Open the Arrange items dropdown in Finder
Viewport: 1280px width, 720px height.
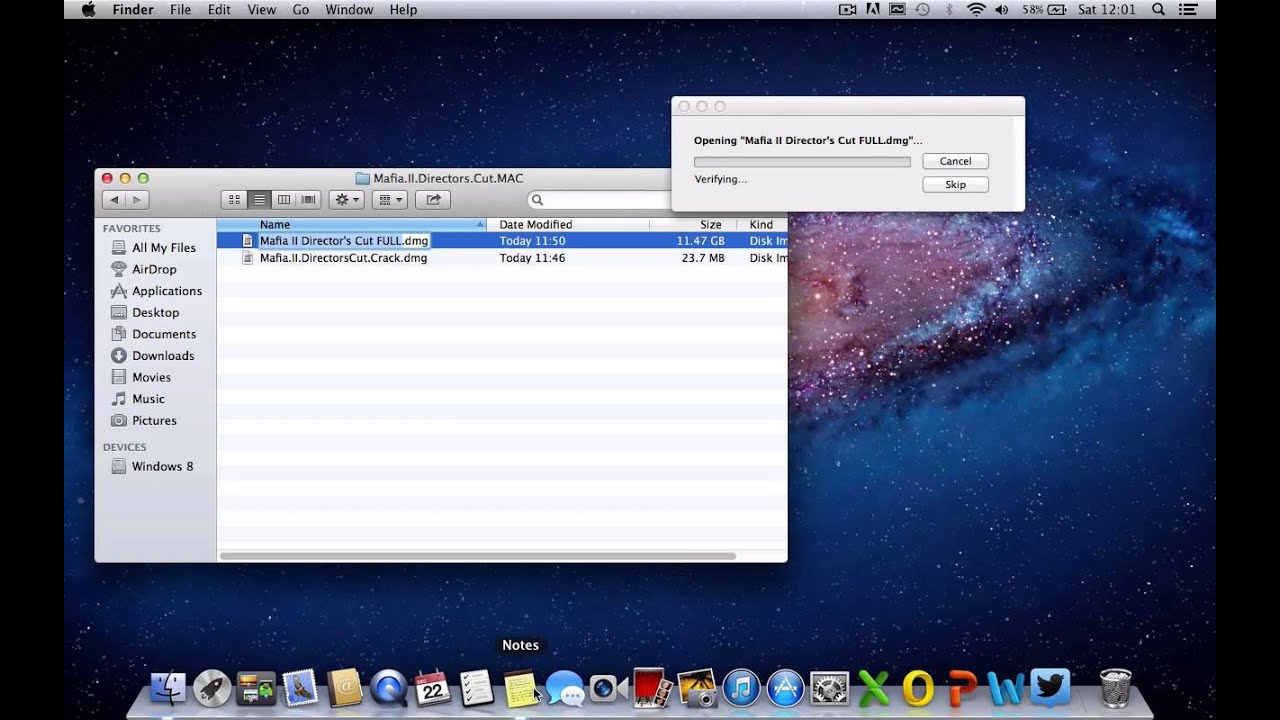pos(389,200)
